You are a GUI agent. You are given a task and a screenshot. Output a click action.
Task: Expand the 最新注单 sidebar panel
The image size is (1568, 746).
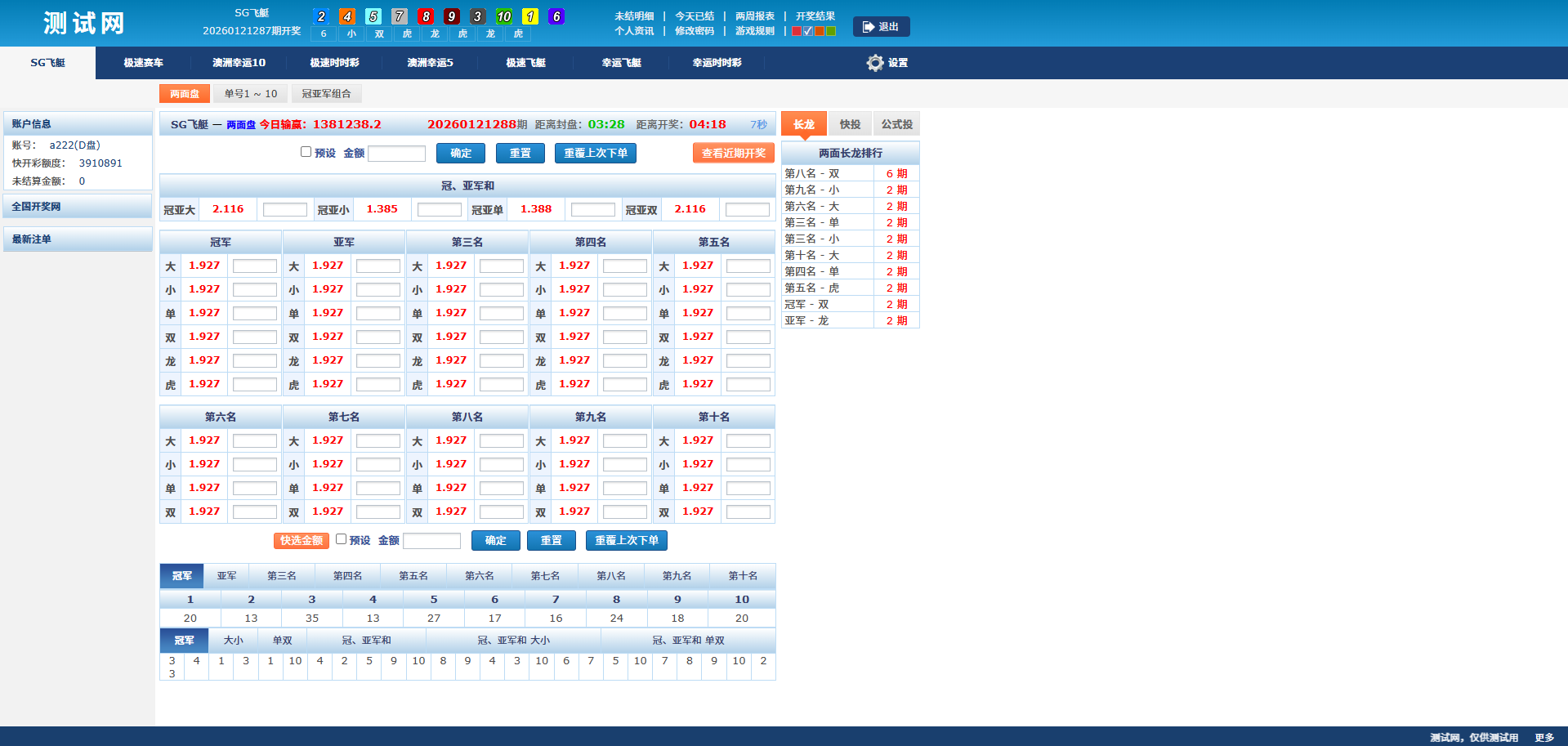click(78, 239)
